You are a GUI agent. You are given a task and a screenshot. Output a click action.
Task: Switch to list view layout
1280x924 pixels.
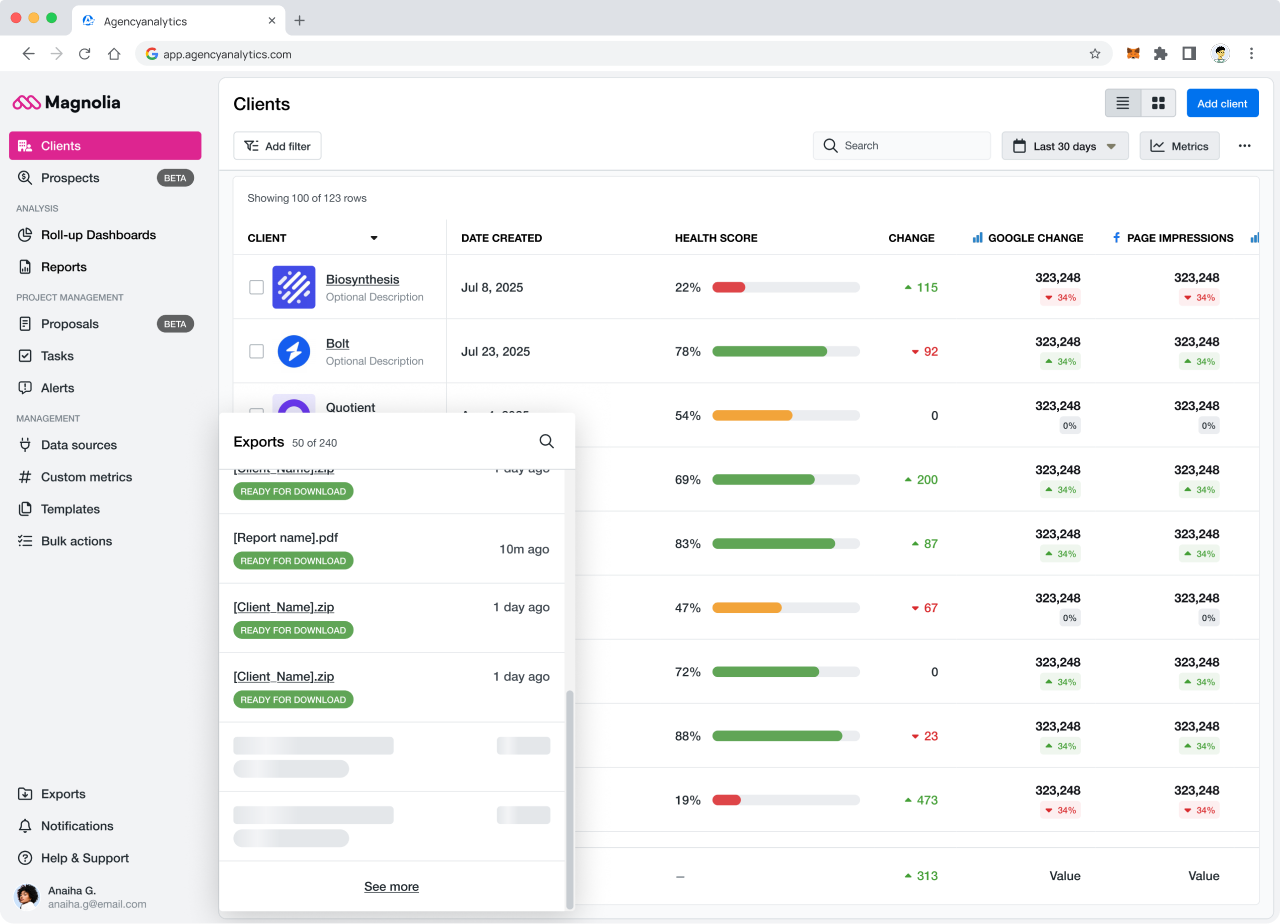(1123, 104)
